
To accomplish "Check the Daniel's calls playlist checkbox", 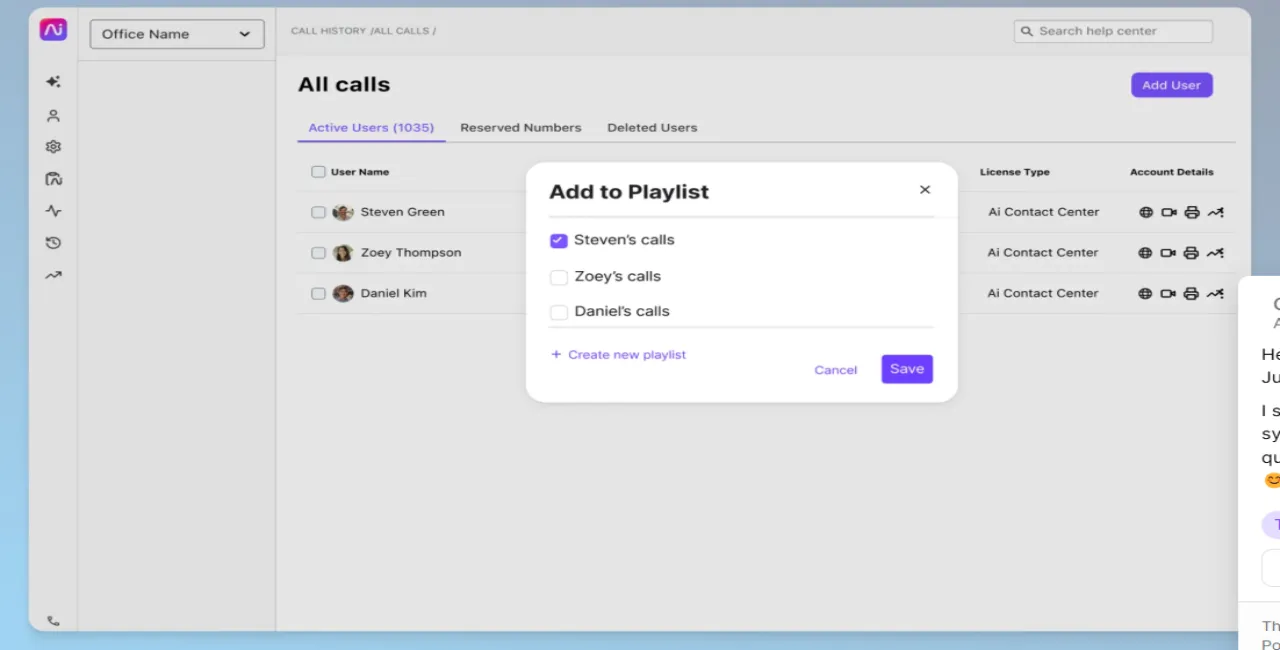I will point(559,312).
